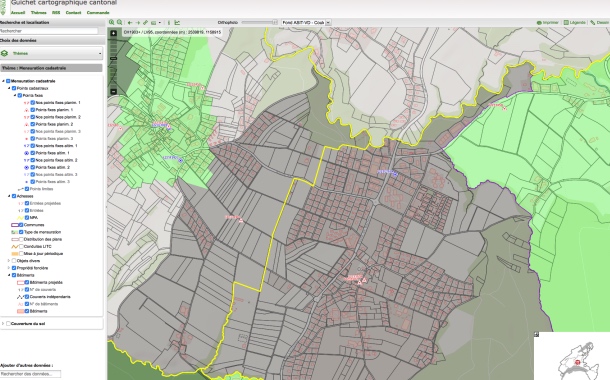Go back to previous map view arrow
The width and height of the screenshot is (610, 380).
click(130, 23)
